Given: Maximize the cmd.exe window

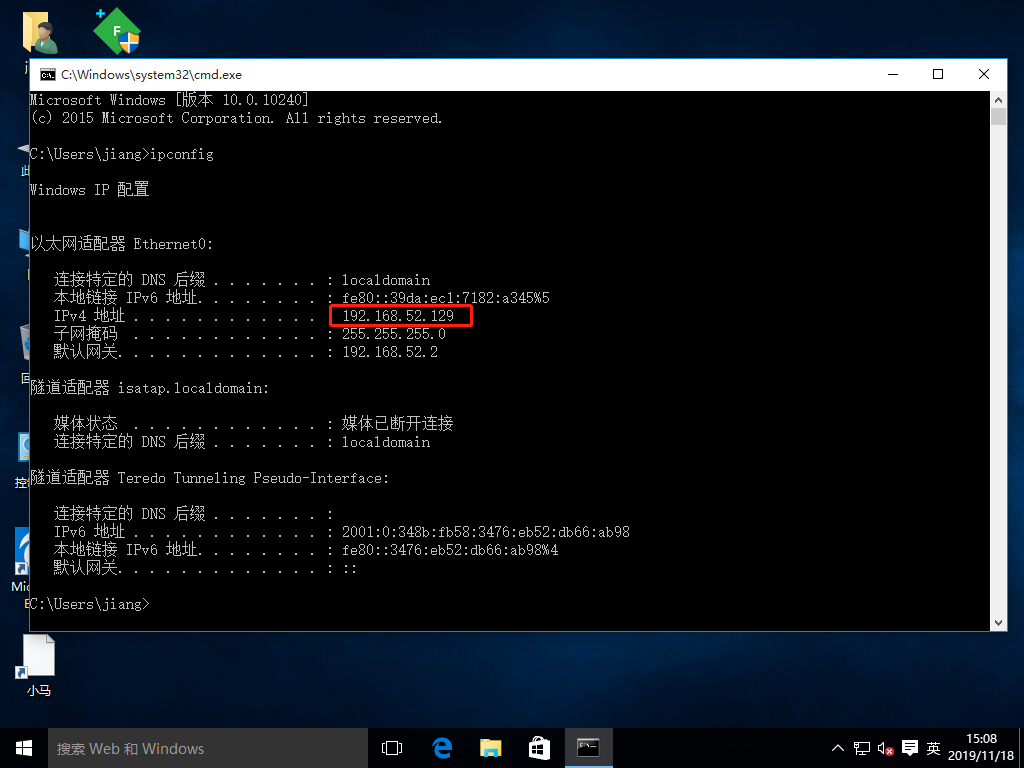Looking at the screenshot, I should click(x=938, y=74).
